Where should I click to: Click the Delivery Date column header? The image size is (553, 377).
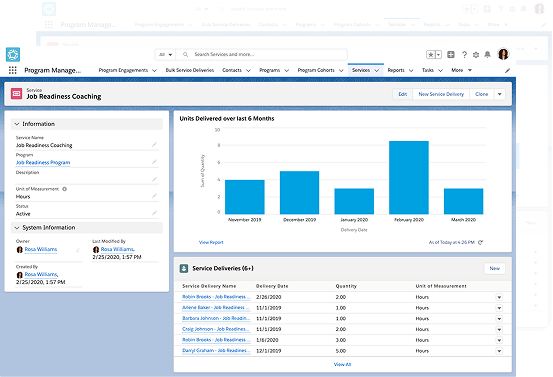click(x=272, y=286)
